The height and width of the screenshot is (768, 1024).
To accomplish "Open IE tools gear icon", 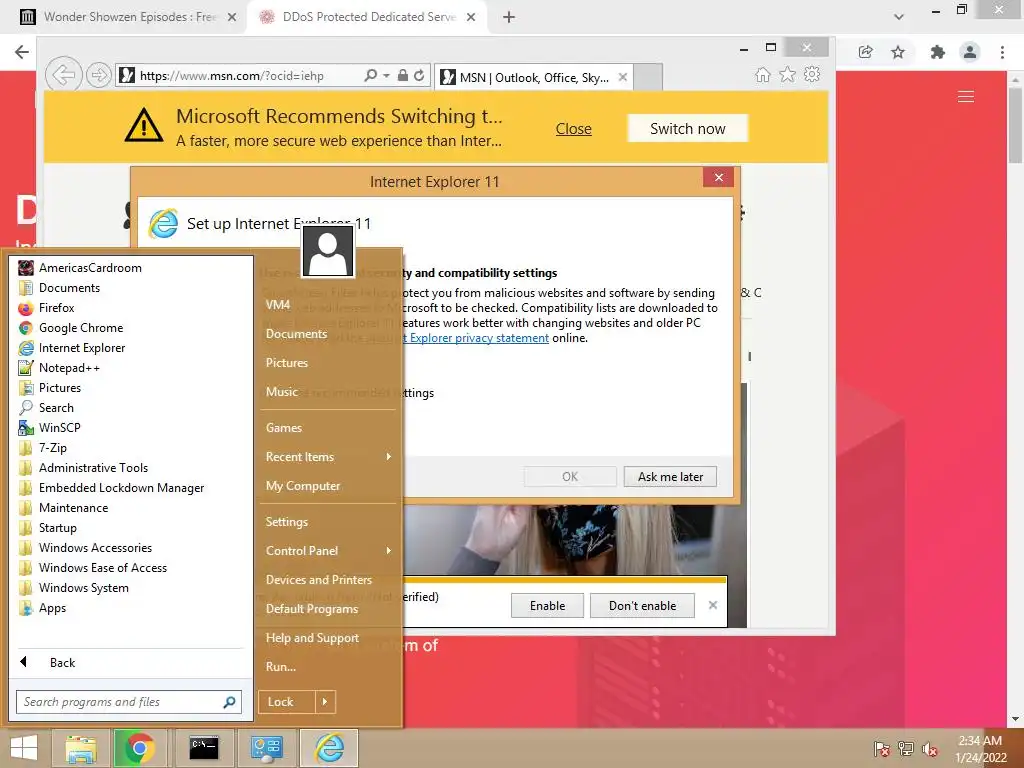I will coord(812,74).
